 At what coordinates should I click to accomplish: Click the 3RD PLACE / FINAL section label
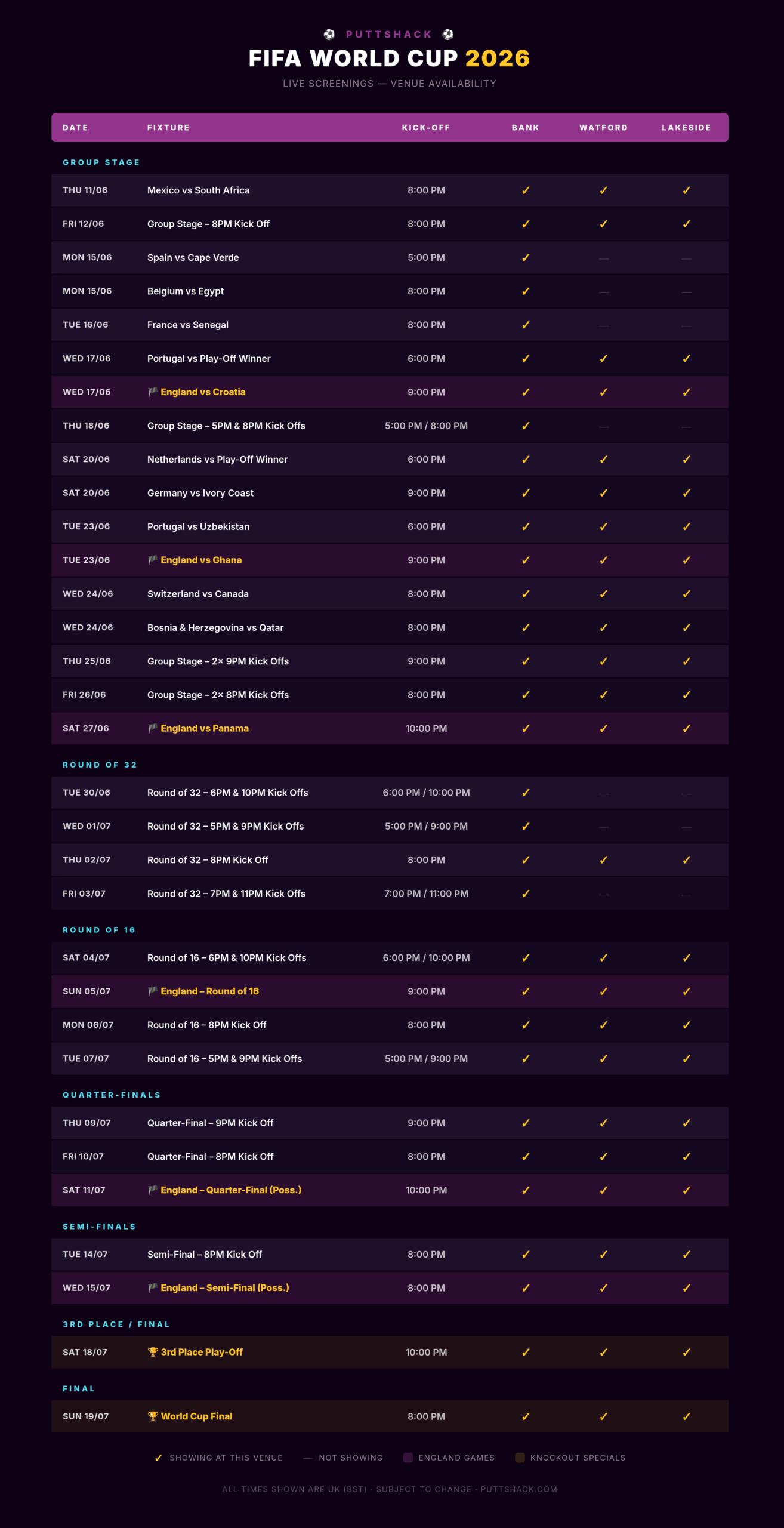pyautogui.click(x=116, y=1324)
